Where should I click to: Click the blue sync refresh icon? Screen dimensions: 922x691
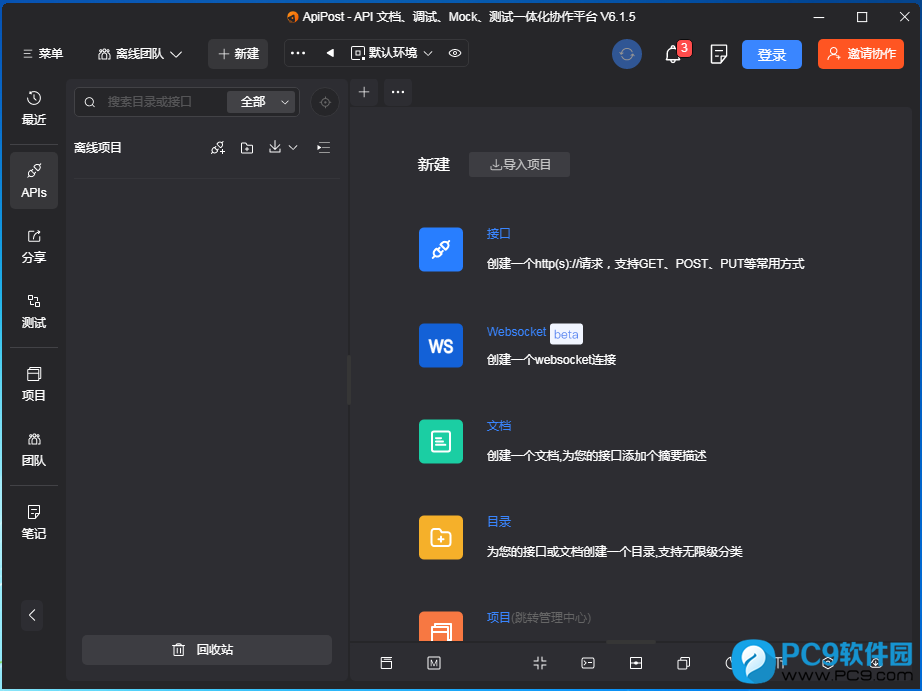pos(627,54)
